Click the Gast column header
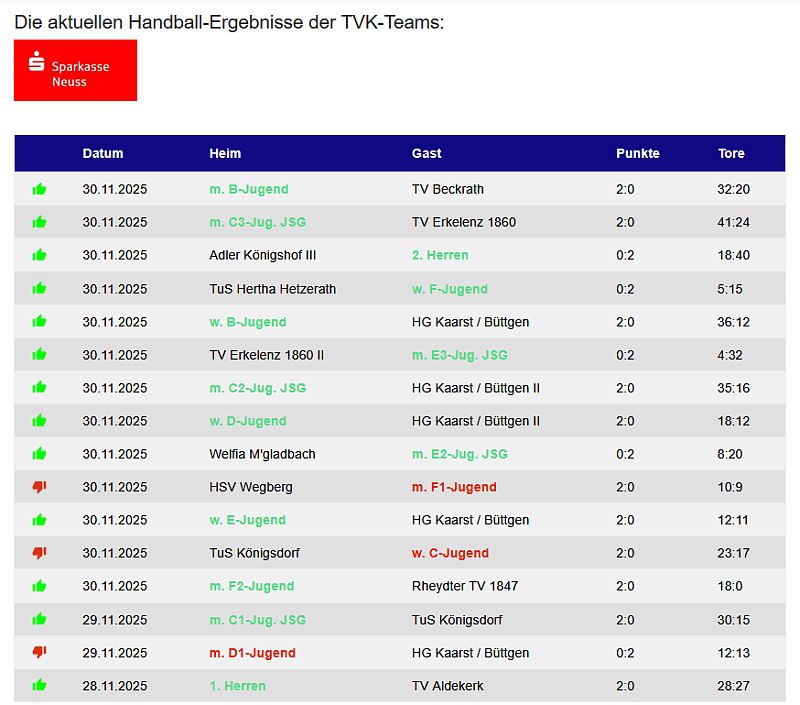The width and height of the screenshot is (800, 705). (x=426, y=154)
